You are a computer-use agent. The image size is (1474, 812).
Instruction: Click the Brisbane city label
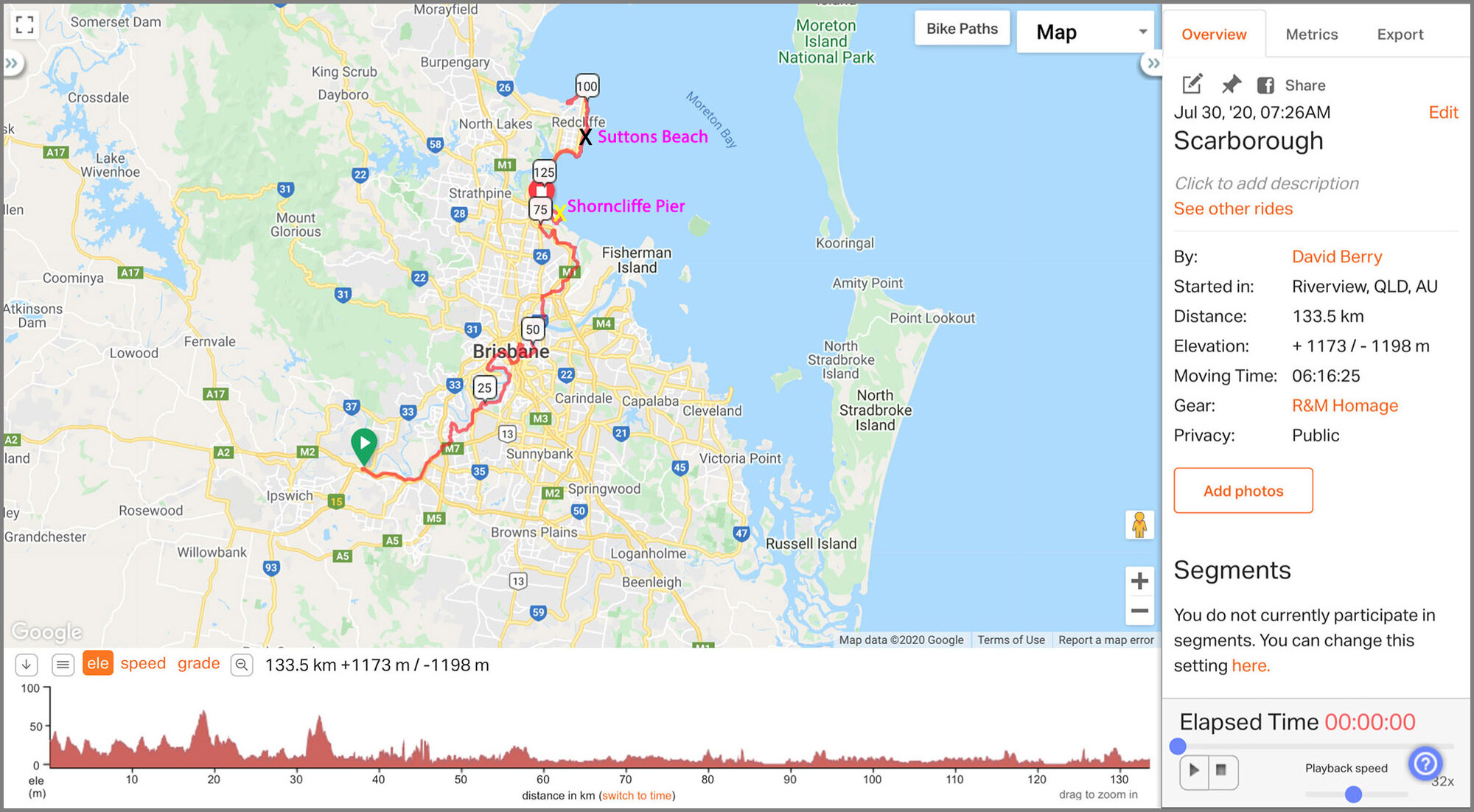[511, 351]
